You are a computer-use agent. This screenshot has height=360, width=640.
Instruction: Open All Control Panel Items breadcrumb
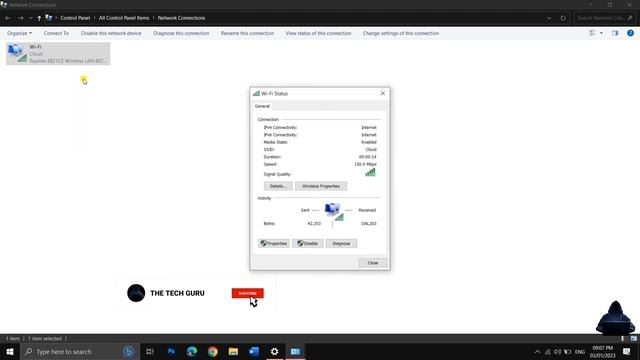(124, 18)
